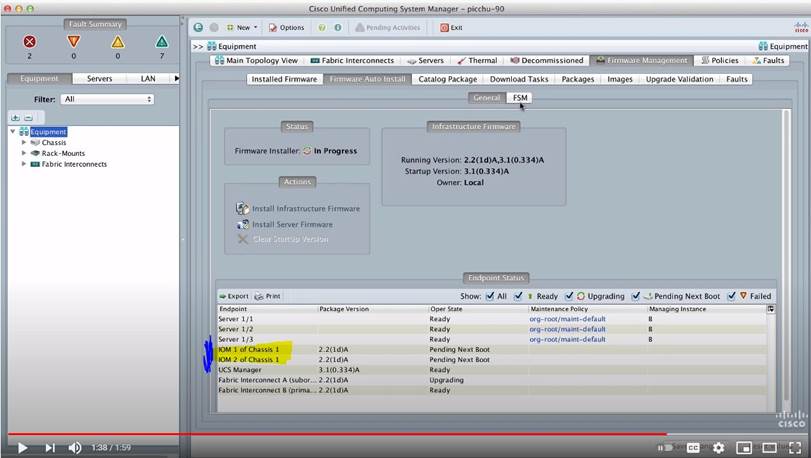
Task: Expand the Chassis tree node
Action: tap(24, 143)
